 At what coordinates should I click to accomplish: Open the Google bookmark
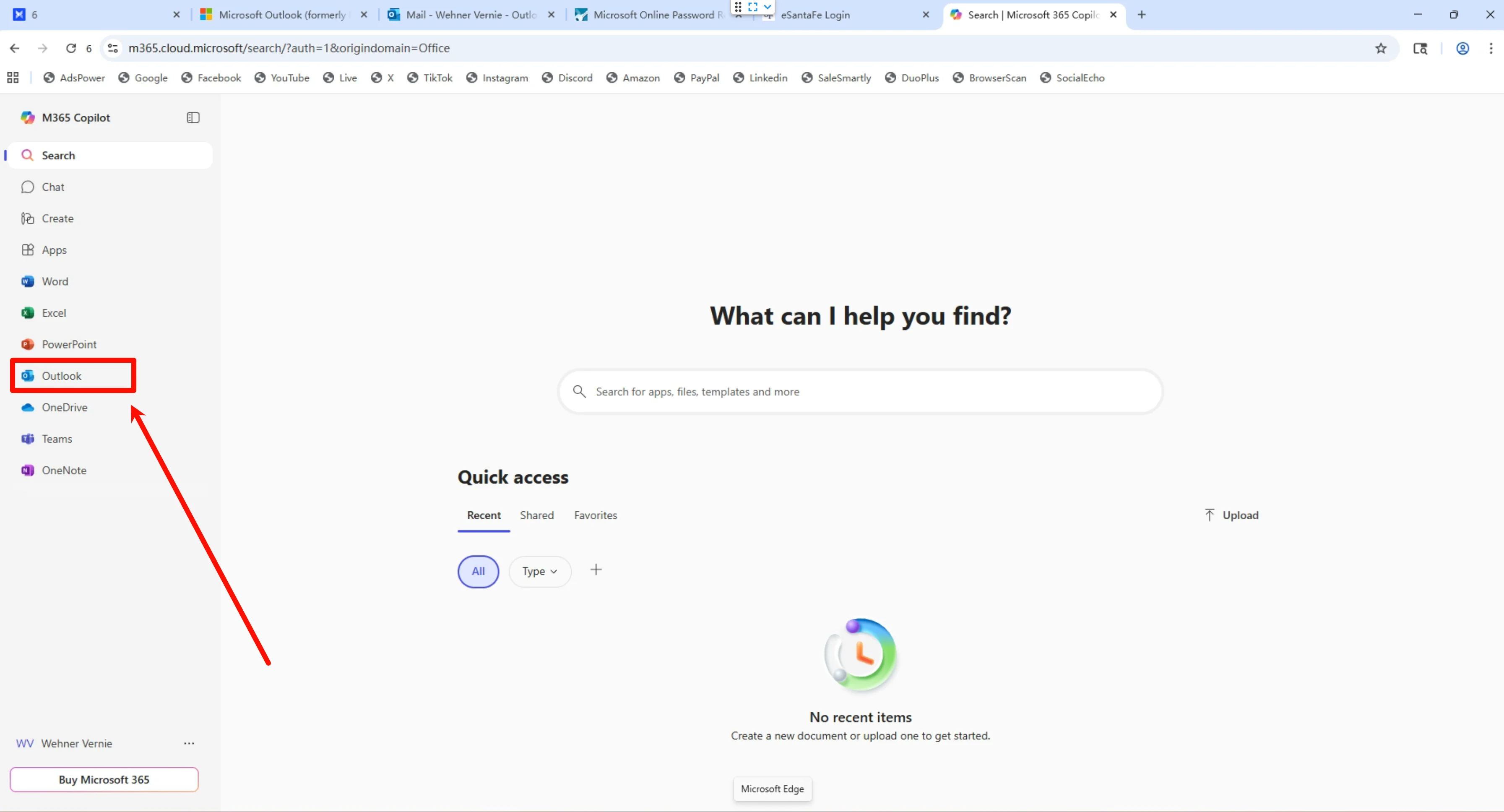(x=143, y=78)
